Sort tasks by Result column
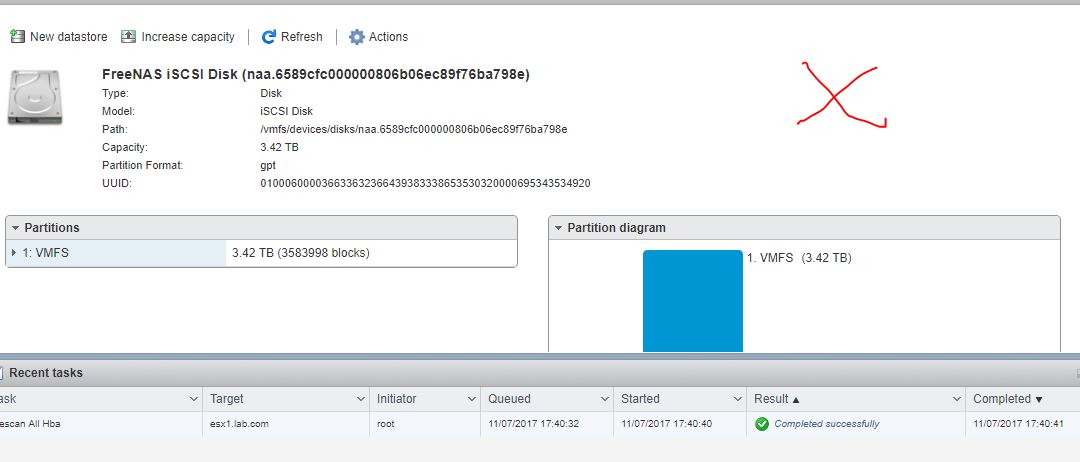Viewport: 1080px width, 462px height. point(777,399)
